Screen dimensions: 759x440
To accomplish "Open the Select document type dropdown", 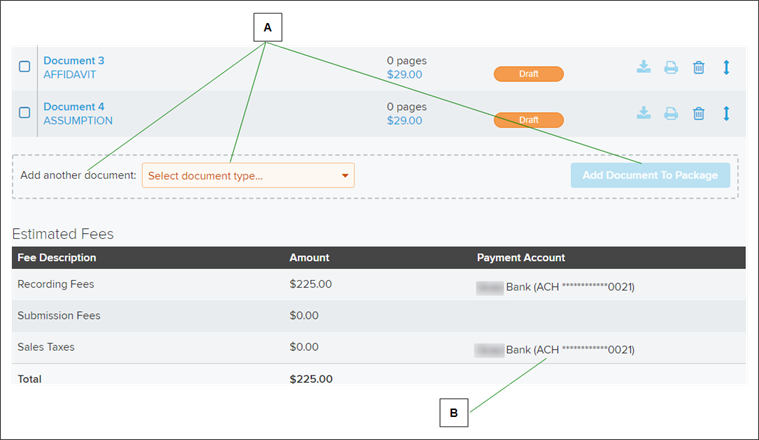I will click(x=248, y=176).
